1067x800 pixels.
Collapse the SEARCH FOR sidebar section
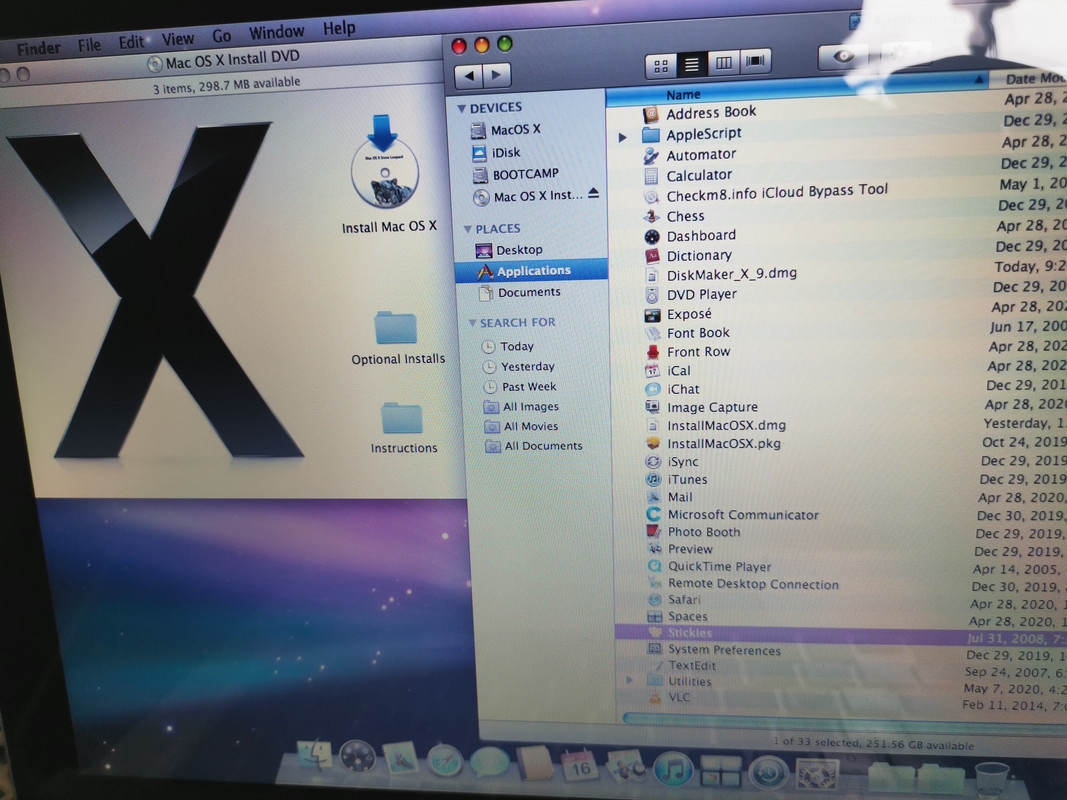tap(472, 322)
